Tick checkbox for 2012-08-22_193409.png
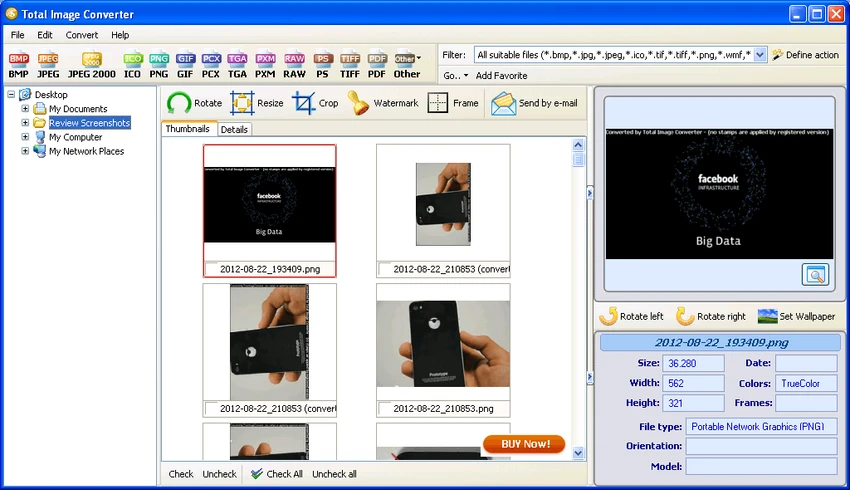 point(211,269)
